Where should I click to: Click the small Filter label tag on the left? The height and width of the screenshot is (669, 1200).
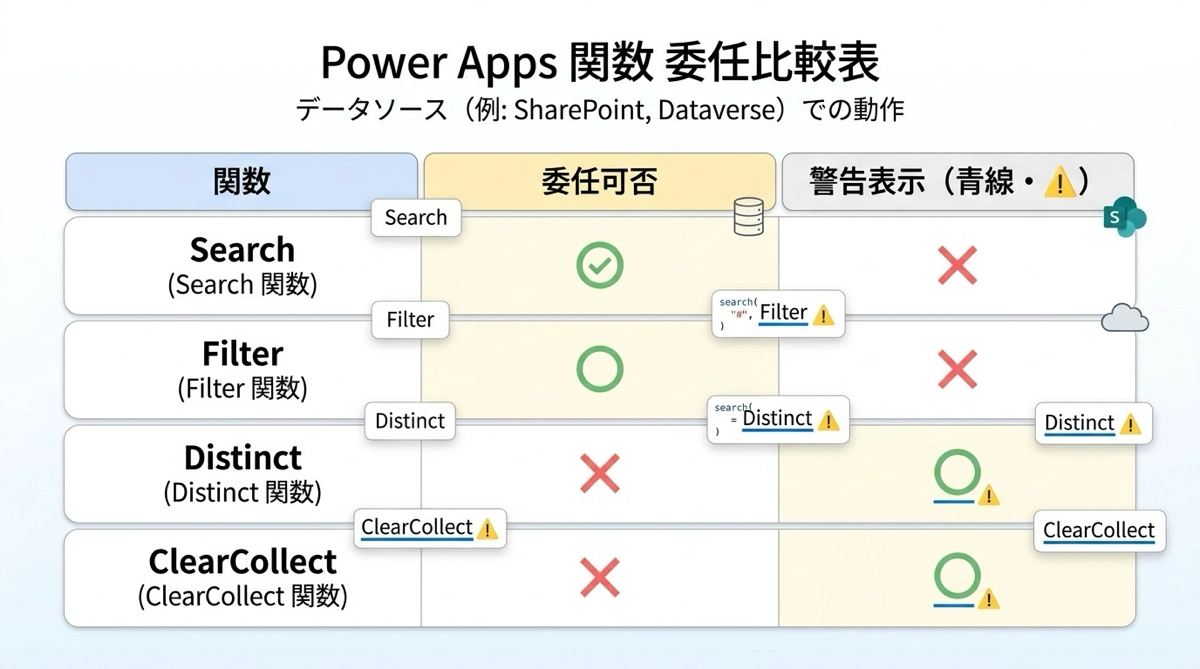410,320
